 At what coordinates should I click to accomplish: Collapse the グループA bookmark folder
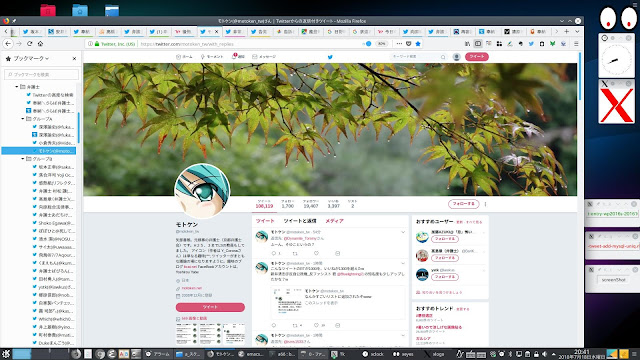pos(23,119)
